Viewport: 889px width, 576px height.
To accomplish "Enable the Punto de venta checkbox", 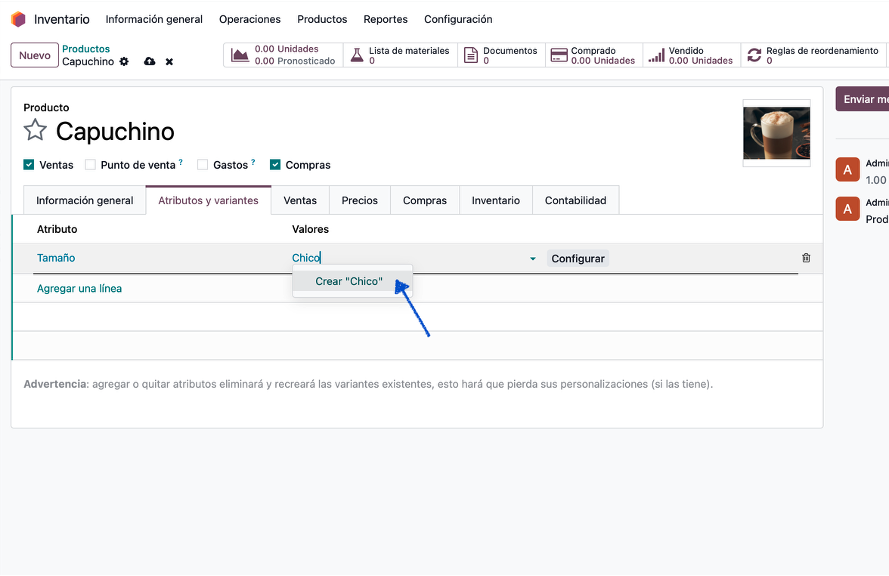I will [91, 165].
